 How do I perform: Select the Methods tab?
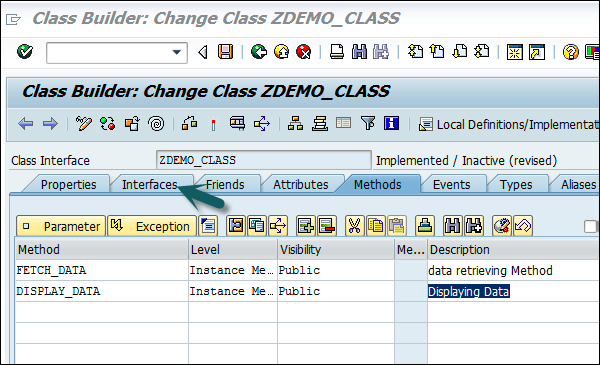click(377, 184)
